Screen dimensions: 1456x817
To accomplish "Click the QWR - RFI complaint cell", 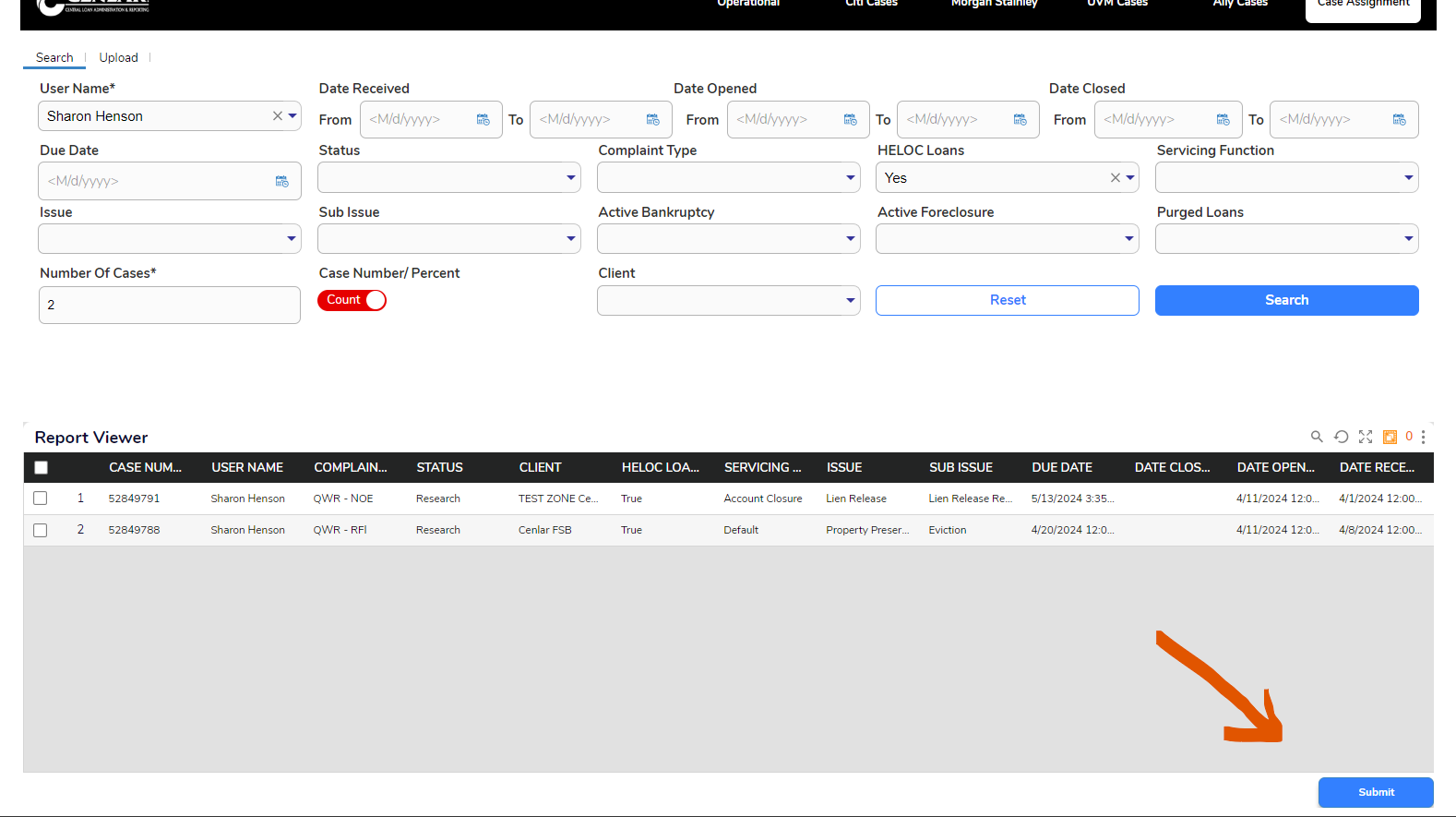I will pyautogui.click(x=340, y=530).
